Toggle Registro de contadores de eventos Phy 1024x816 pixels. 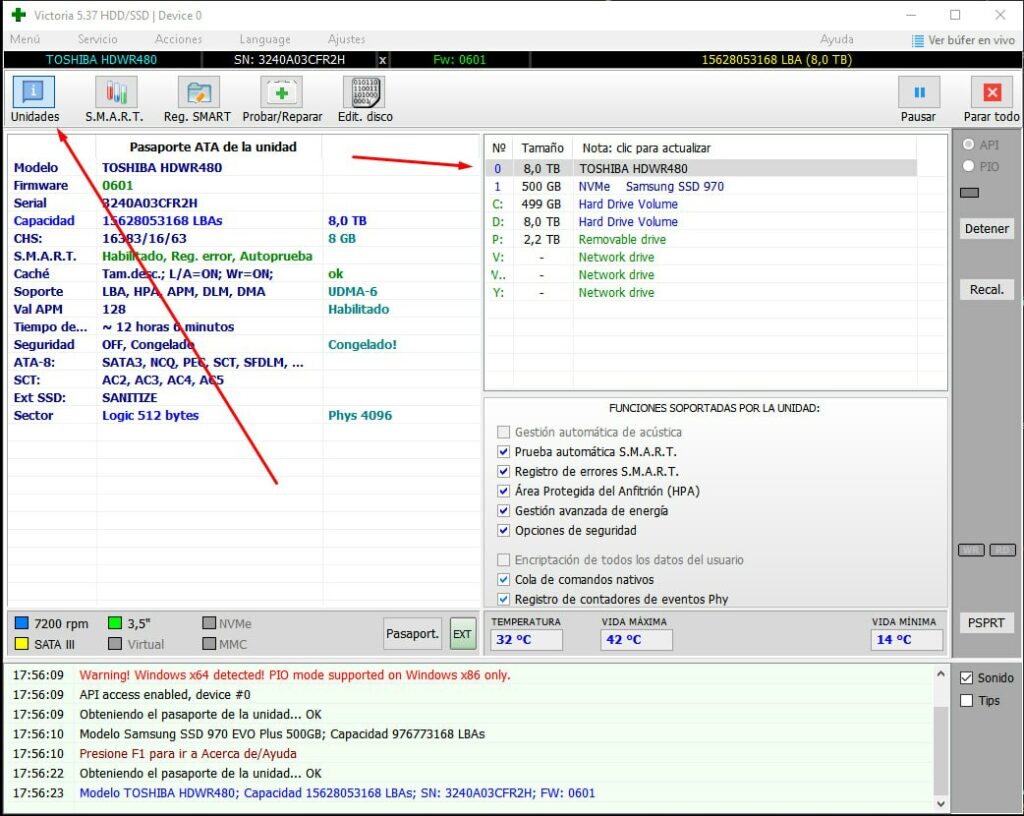pos(503,599)
